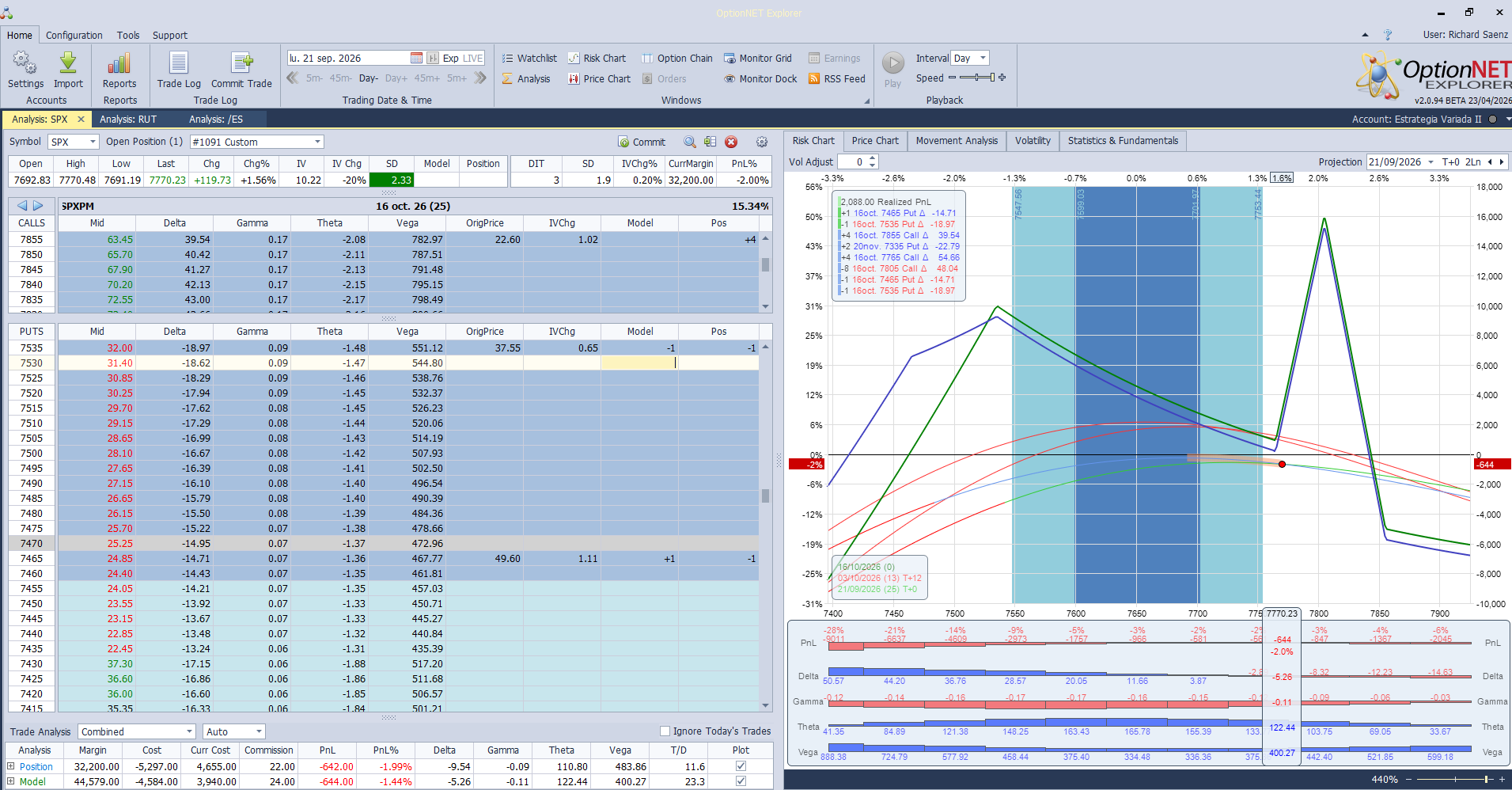Toggle LIVE mode in date bar
This screenshot has width=1512, height=790.
point(472,58)
